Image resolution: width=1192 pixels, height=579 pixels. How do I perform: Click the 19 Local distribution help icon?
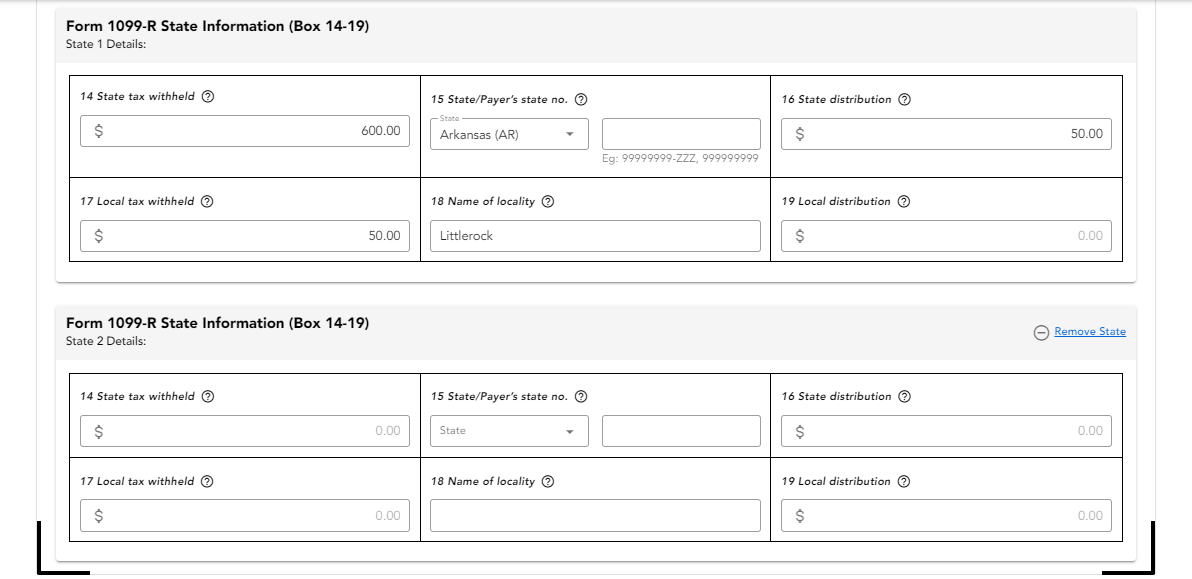(x=903, y=201)
